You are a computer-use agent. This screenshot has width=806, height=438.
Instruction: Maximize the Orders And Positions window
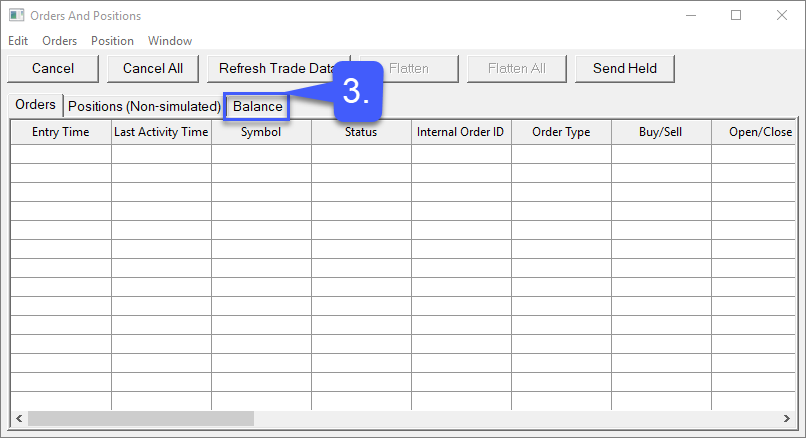736,15
